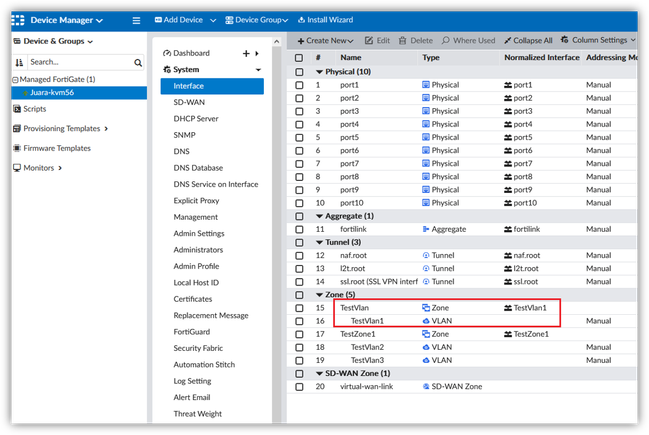
Task: Check the box for TestVlan zone row
Action: point(299,308)
